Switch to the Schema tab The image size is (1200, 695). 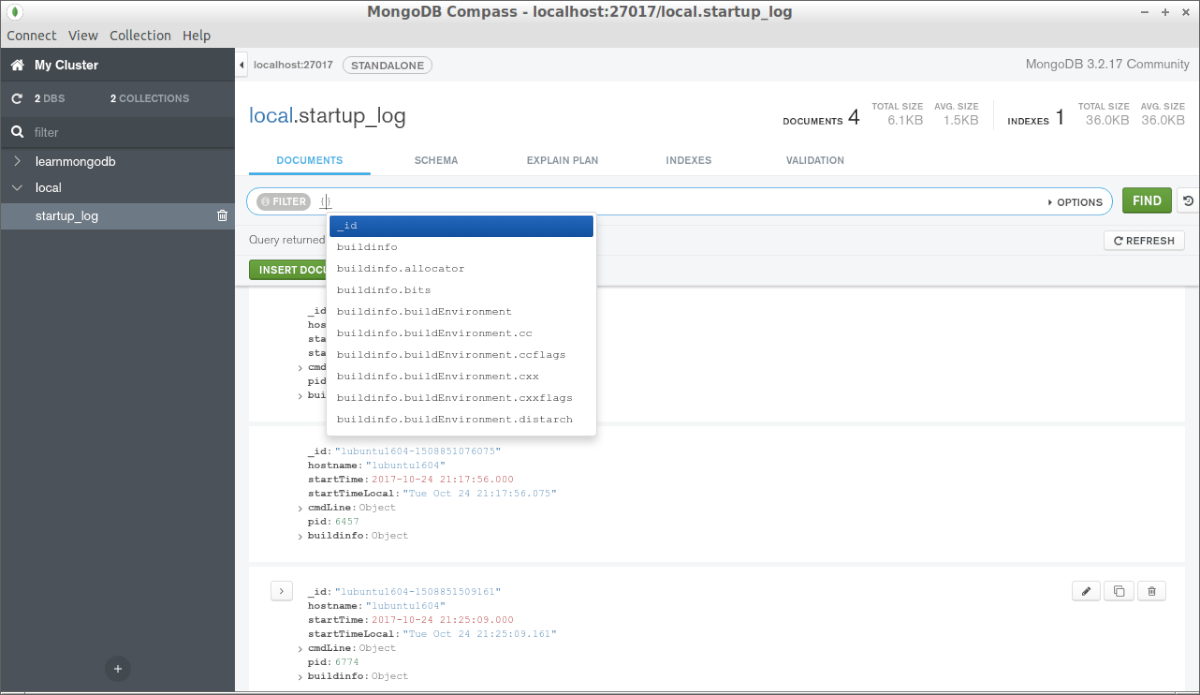436,160
